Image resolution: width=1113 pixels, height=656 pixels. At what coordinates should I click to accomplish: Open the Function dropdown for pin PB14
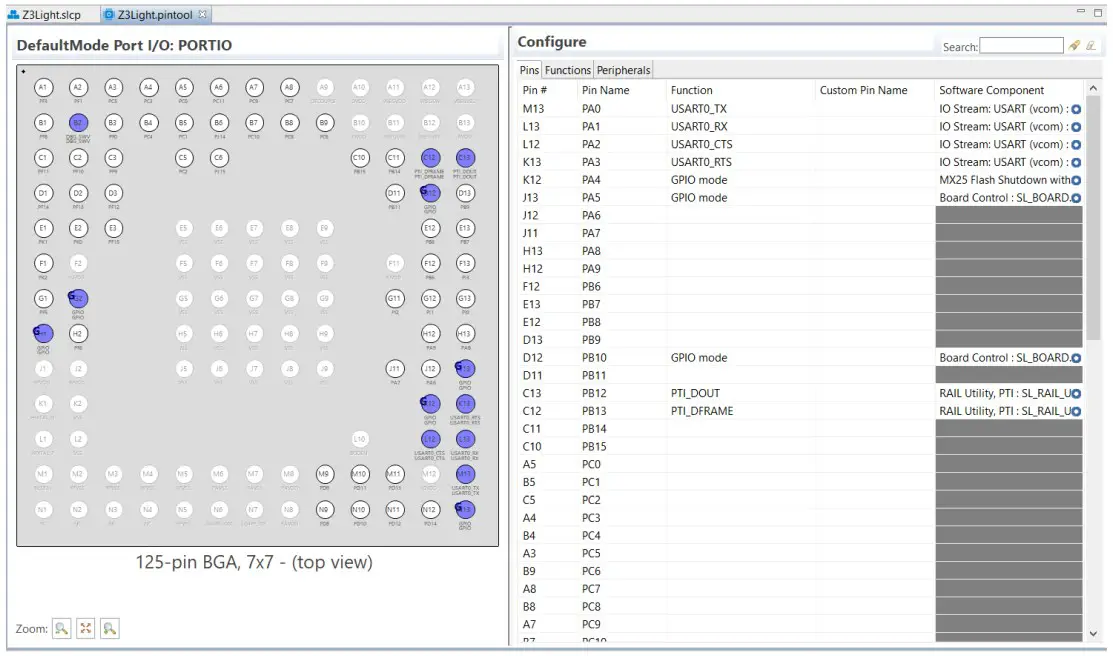[740, 428]
